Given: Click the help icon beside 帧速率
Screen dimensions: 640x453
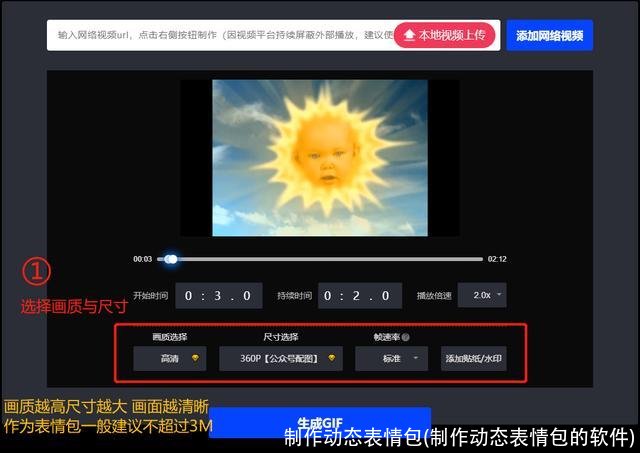Looking at the screenshot, I should [x=405, y=337].
